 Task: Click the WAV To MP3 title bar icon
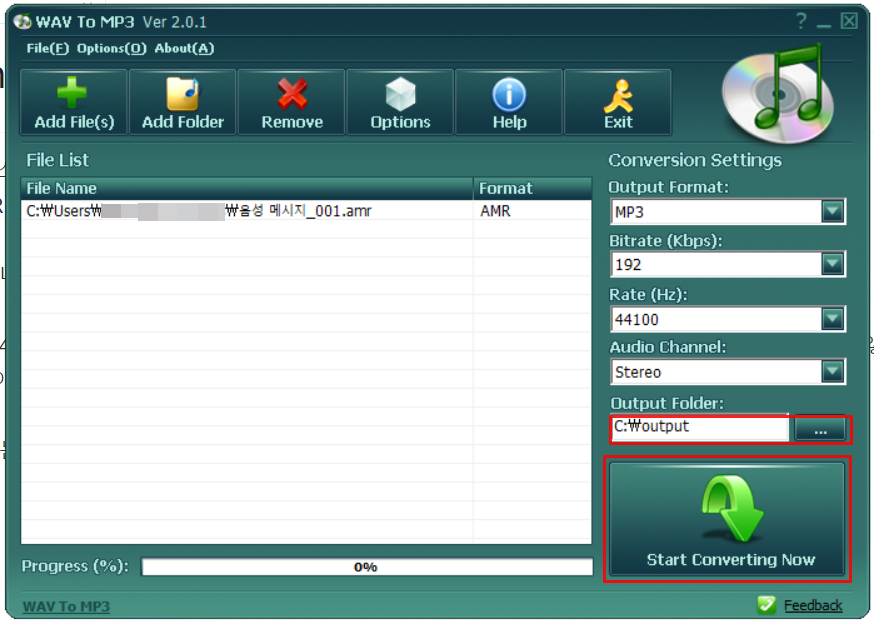click(x=22, y=22)
